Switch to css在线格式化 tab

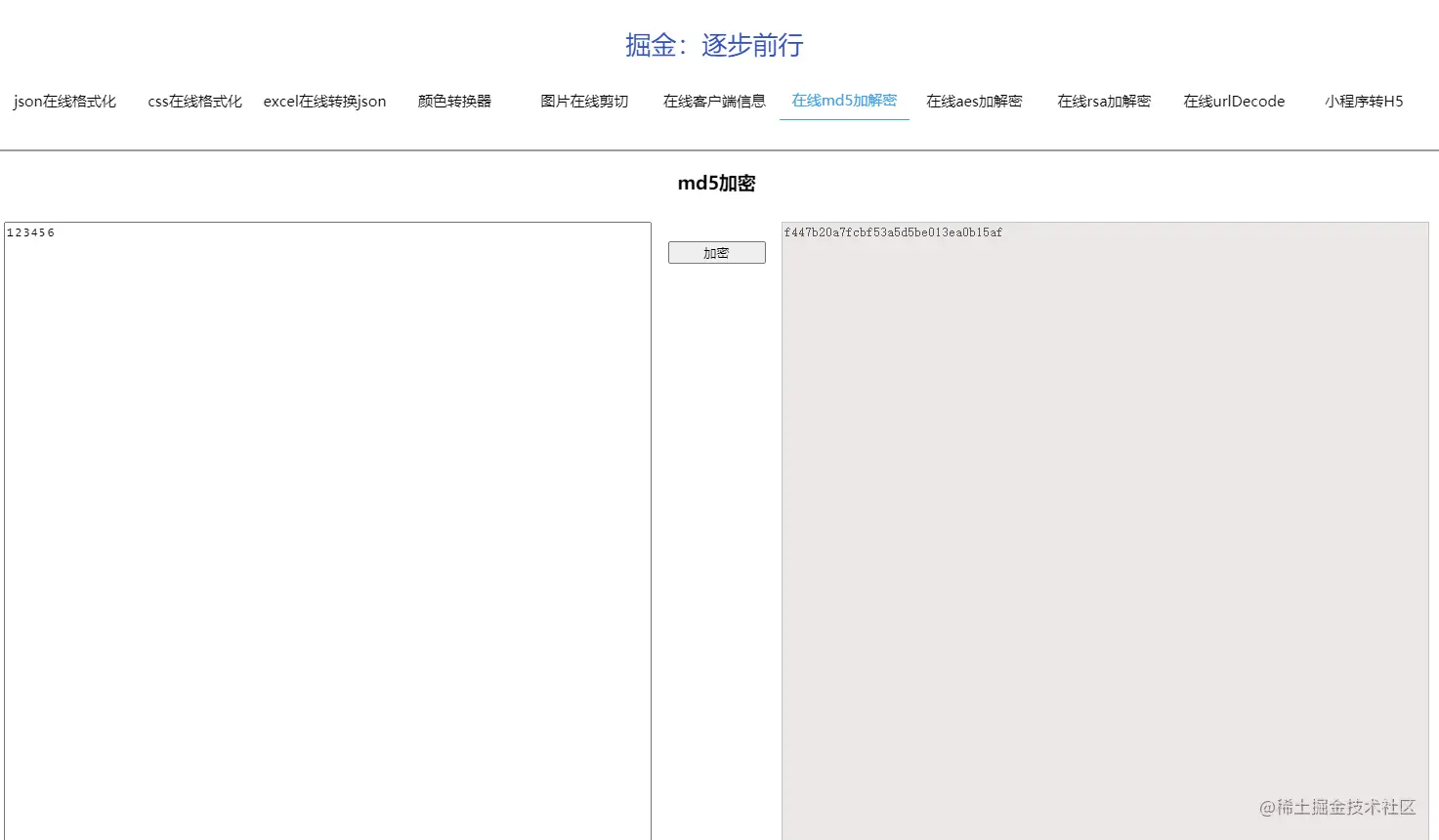point(194,101)
